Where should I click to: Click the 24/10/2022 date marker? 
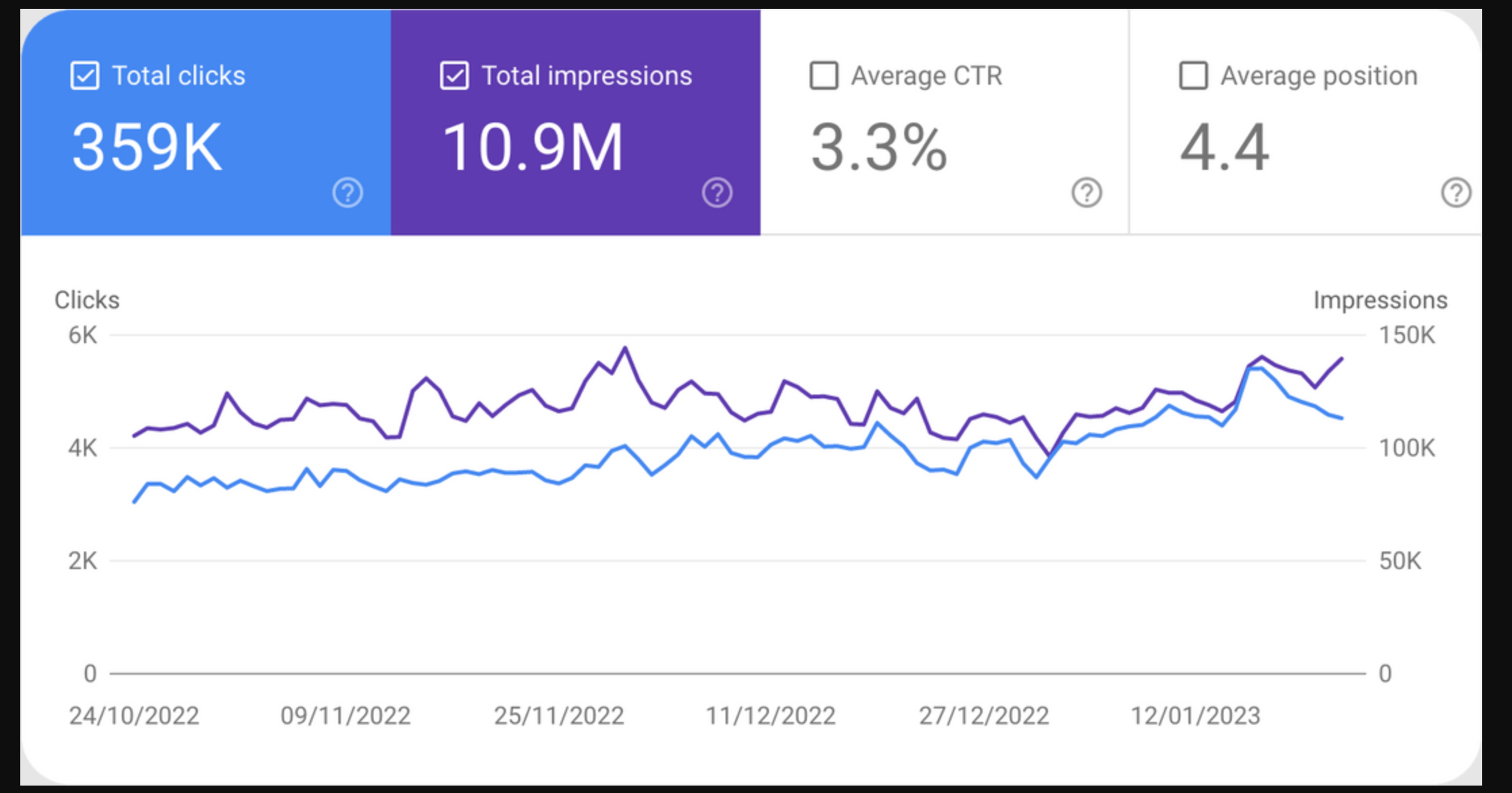point(134,715)
